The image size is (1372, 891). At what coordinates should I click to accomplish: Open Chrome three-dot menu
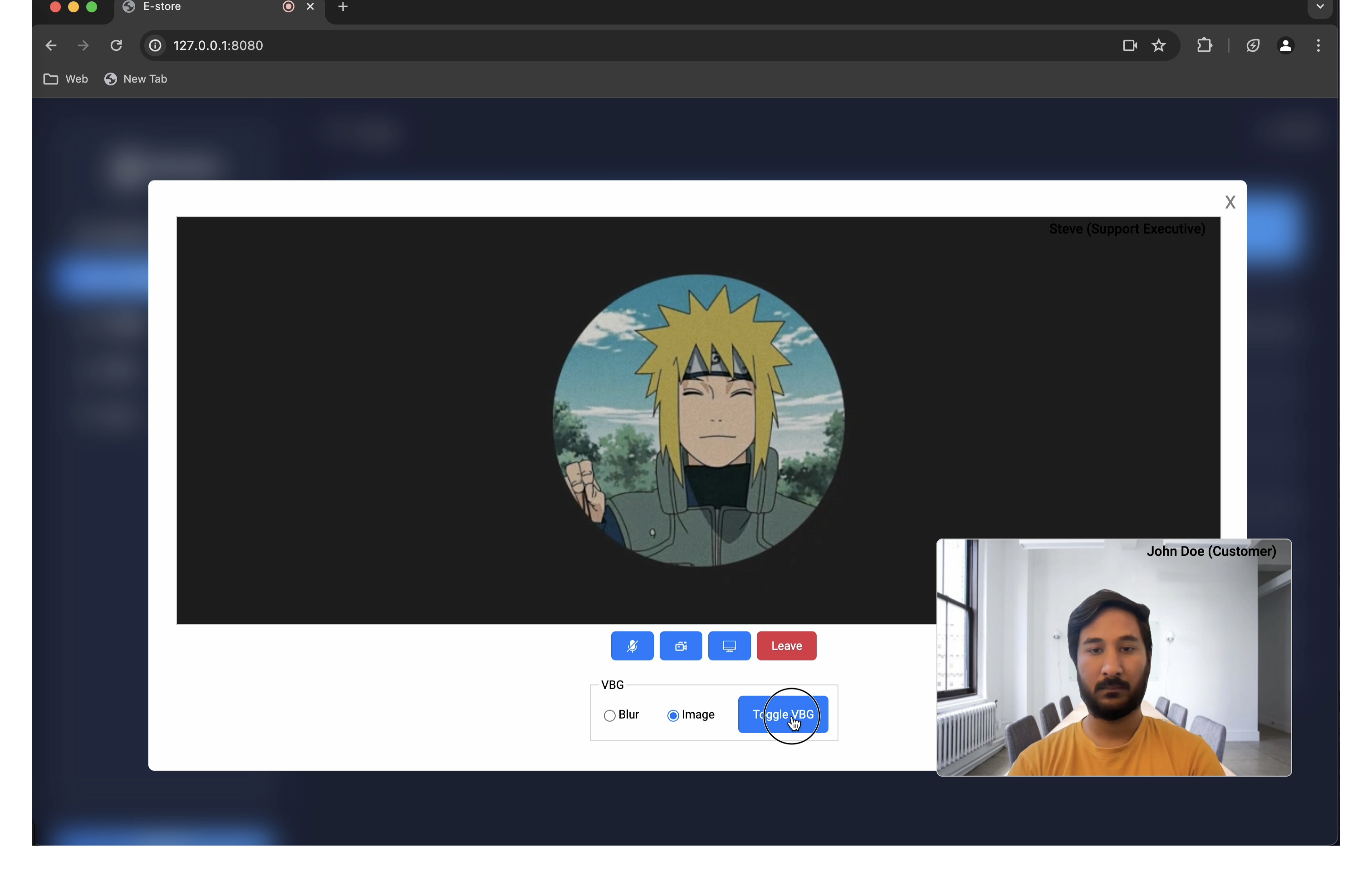[1318, 45]
